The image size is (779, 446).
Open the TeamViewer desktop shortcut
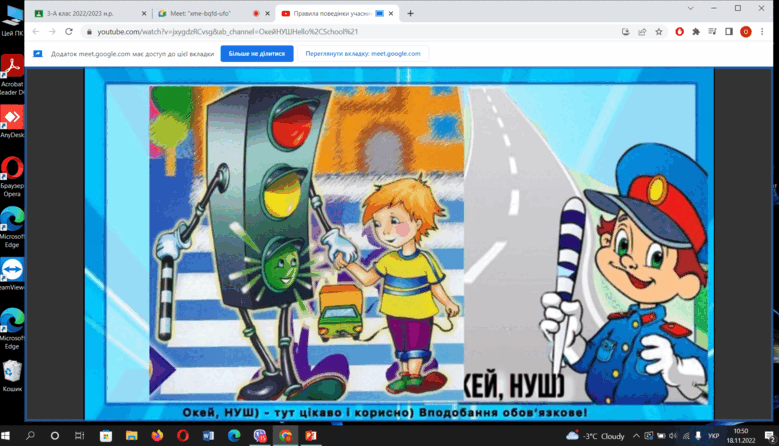pyautogui.click(x=12, y=274)
